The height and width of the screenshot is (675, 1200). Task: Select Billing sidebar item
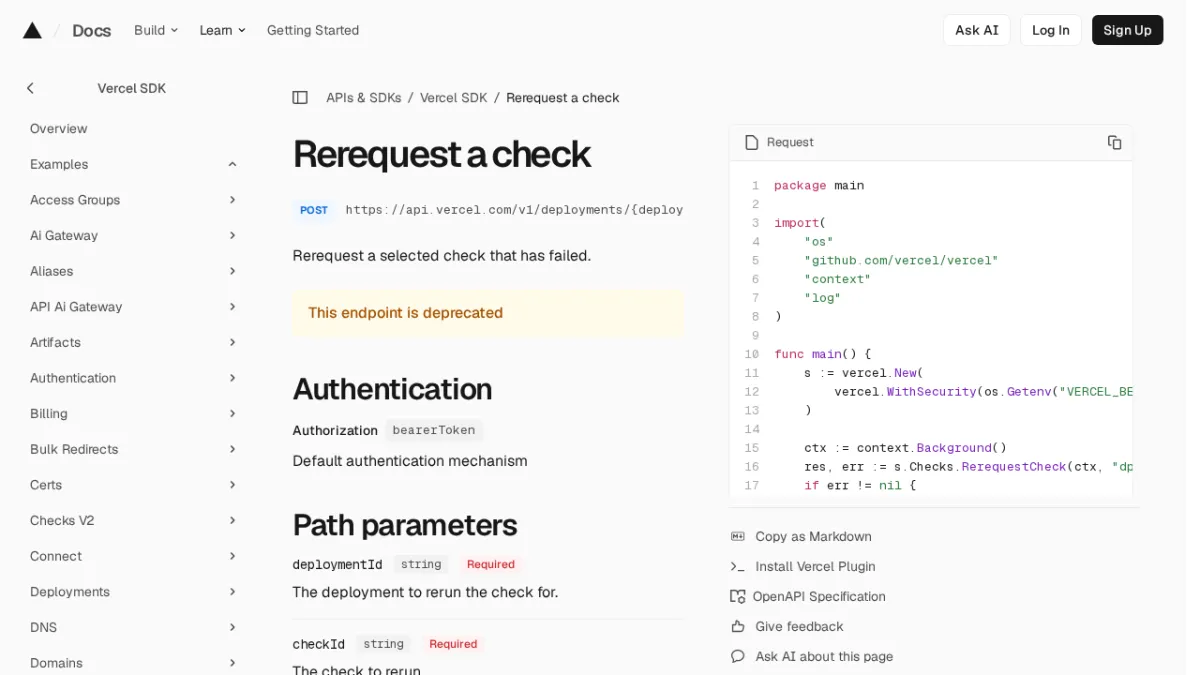[x=49, y=413]
